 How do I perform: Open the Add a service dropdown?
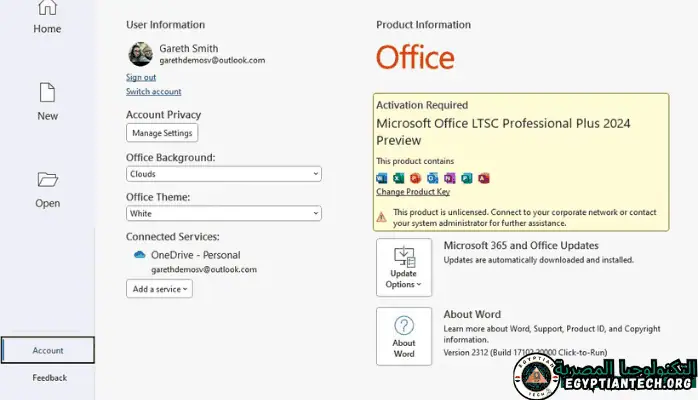pos(159,289)
